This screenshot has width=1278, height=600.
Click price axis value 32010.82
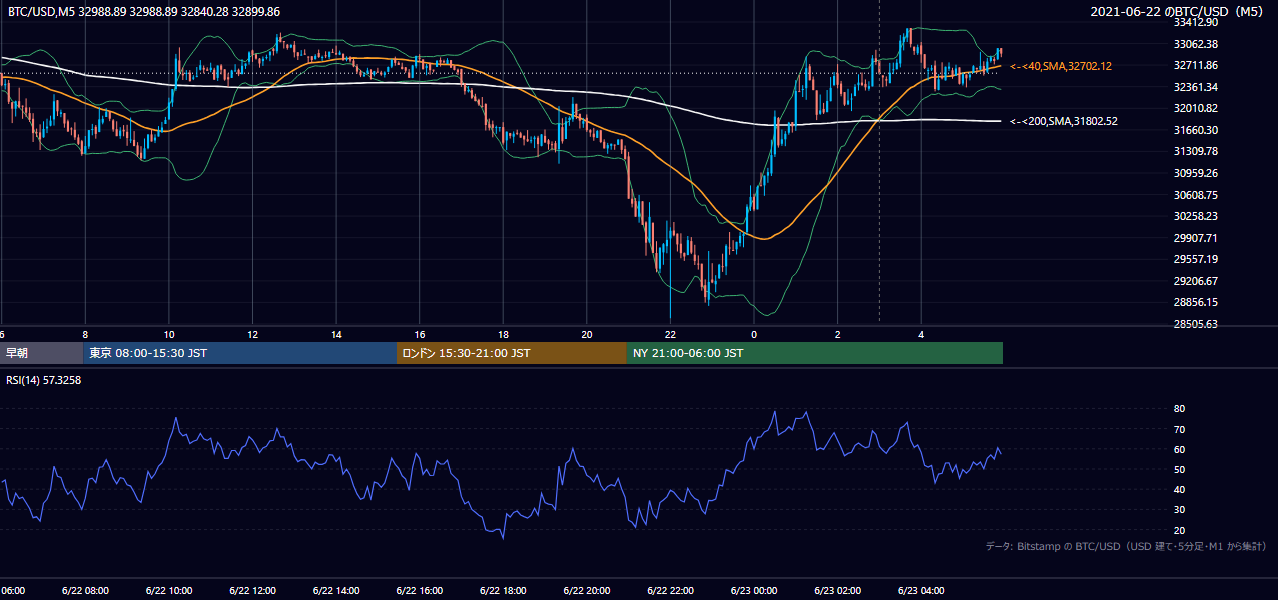pyautogui.click(x=1195, y=108)
